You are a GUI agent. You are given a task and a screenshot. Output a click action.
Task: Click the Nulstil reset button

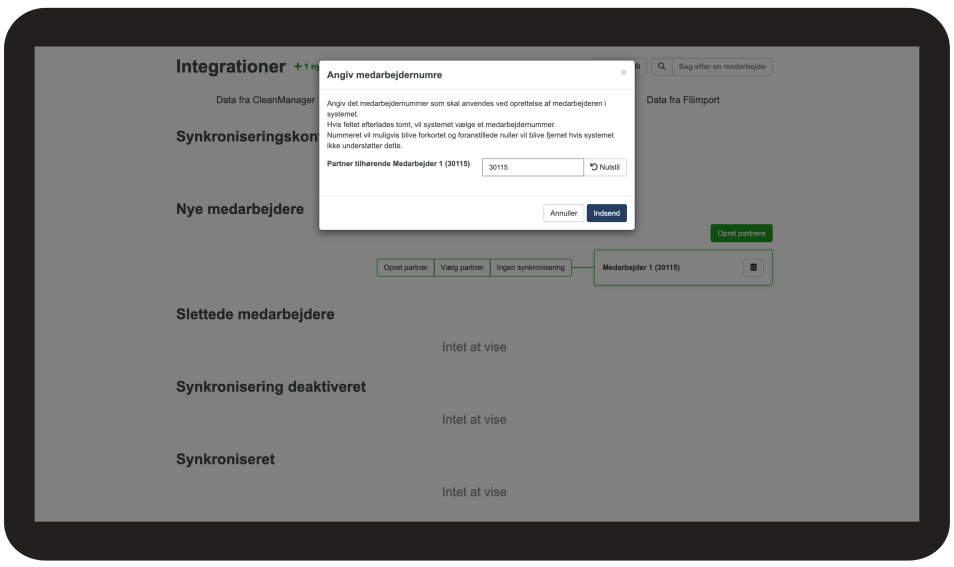point(605,167)
